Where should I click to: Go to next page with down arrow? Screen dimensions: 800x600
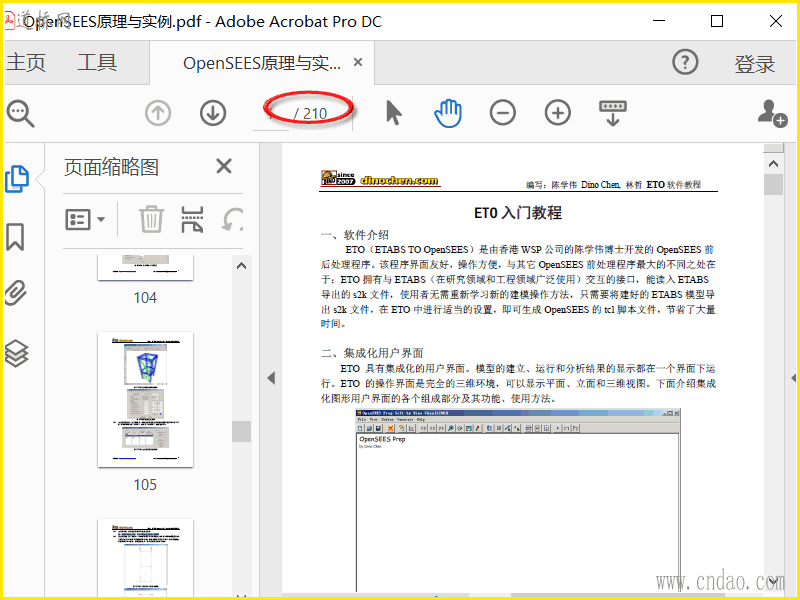point(213,113)
